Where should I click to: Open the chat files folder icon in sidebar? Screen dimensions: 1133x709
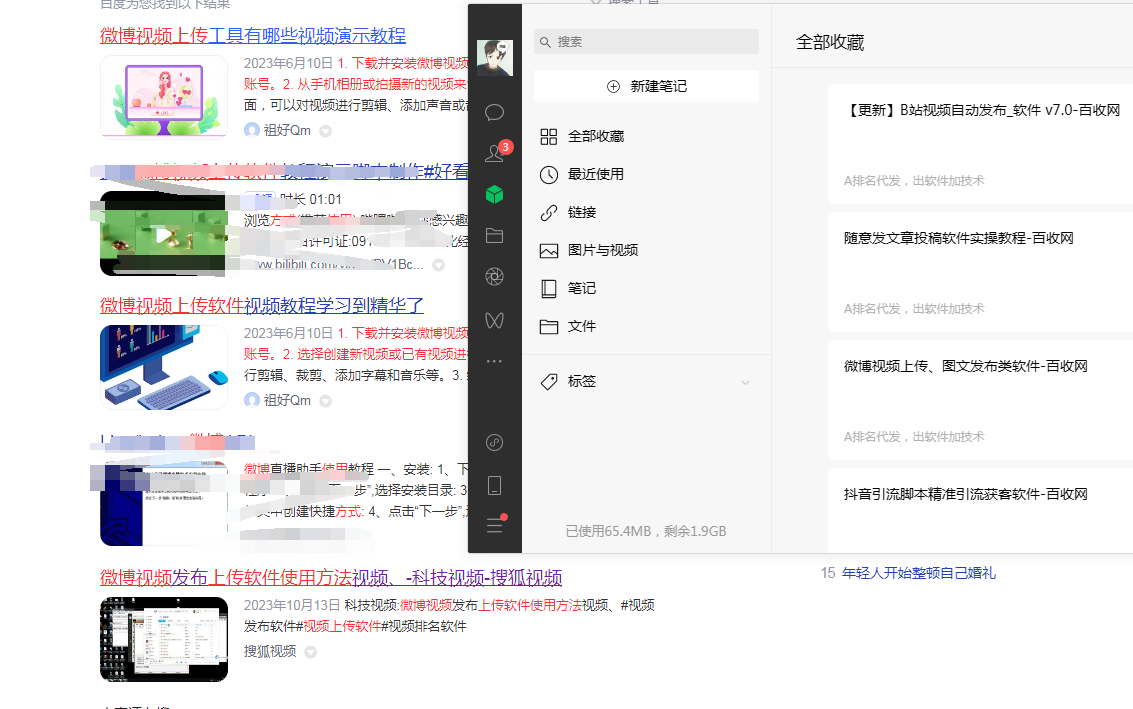494,236
